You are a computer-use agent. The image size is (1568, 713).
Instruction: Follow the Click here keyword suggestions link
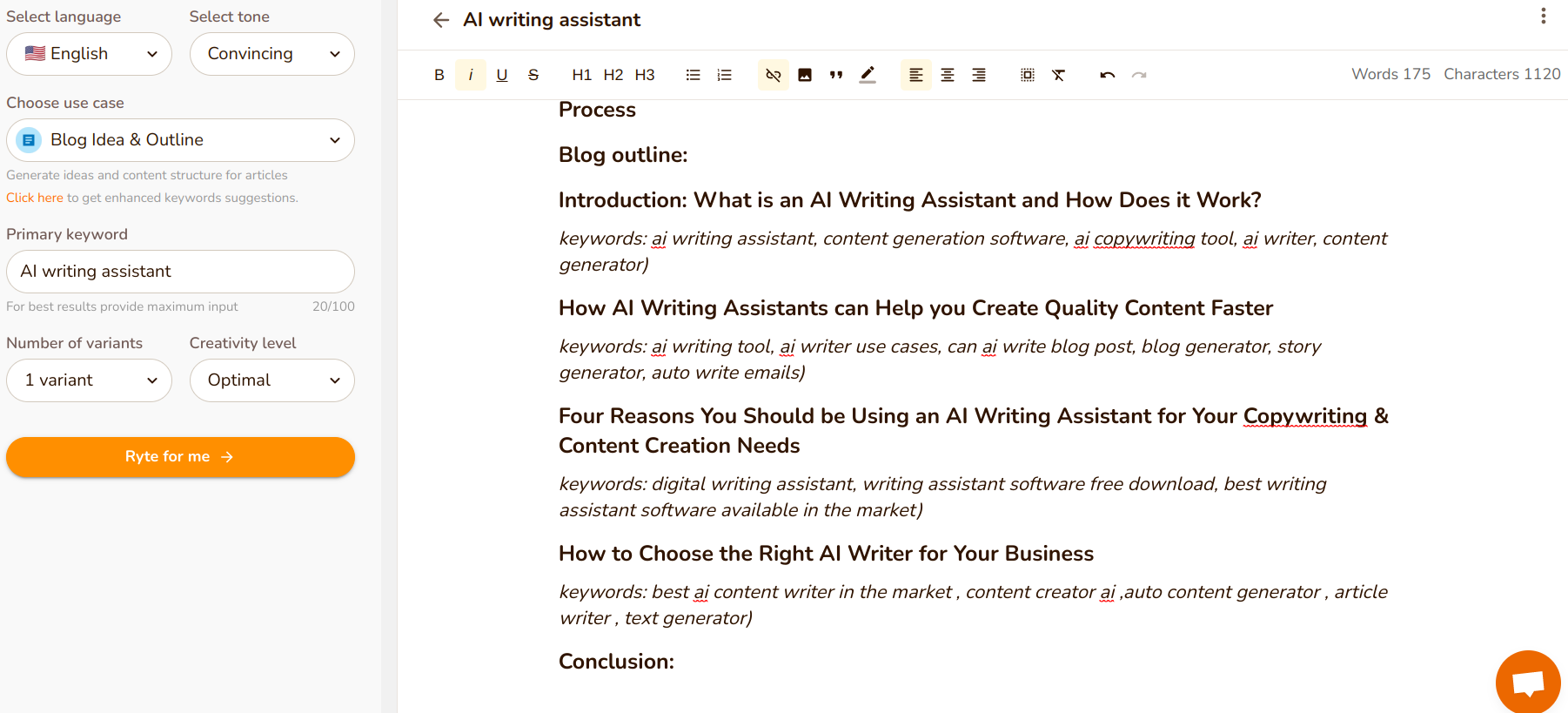pyautogui.click(x=35, y=198)
